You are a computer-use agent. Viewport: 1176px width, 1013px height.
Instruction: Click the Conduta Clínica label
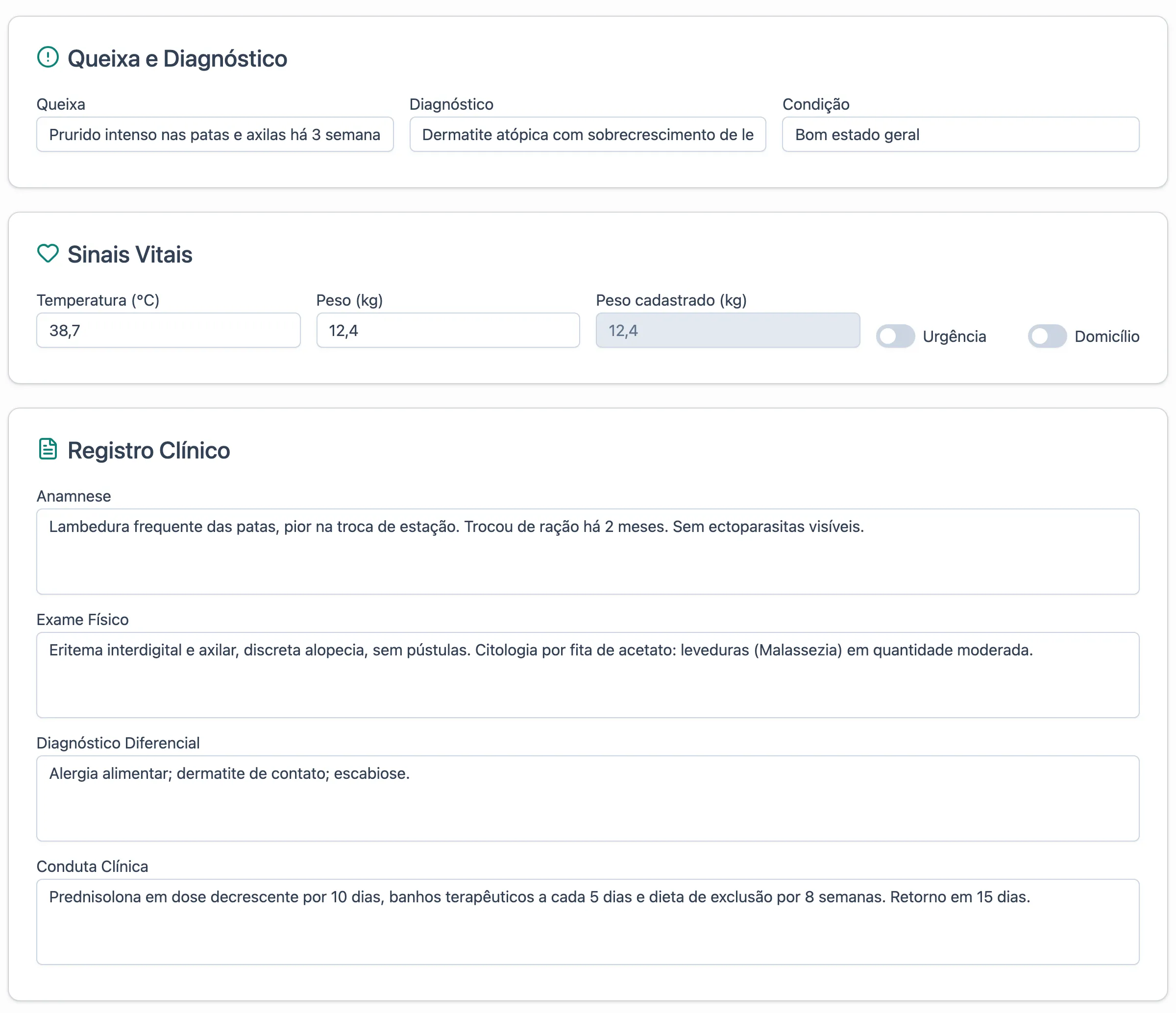pyautogui.click(x=93, y=866)
